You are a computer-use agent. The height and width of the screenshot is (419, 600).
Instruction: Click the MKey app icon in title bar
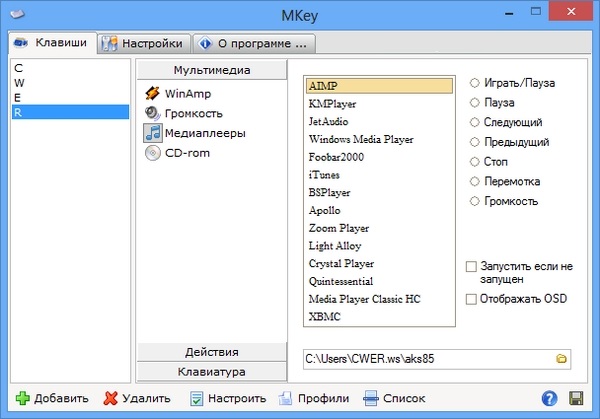[17, 15]
